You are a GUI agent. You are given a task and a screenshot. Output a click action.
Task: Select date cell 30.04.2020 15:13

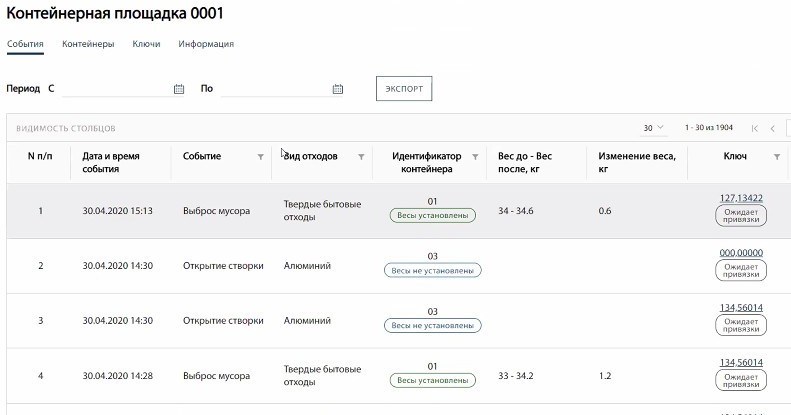coord(118,211)
